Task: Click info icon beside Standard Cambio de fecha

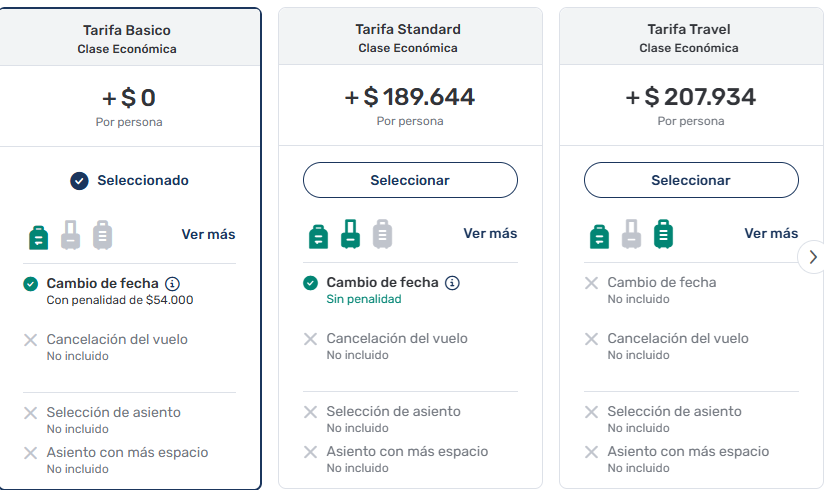Action: pyautogui.click(x=452, y=283)
